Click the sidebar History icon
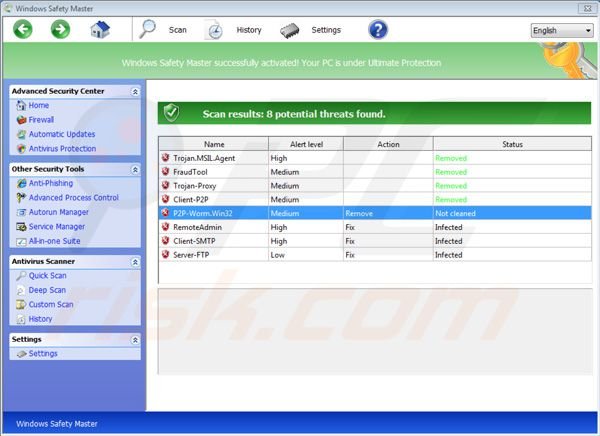600x436 pixels. tap(21, 319)
